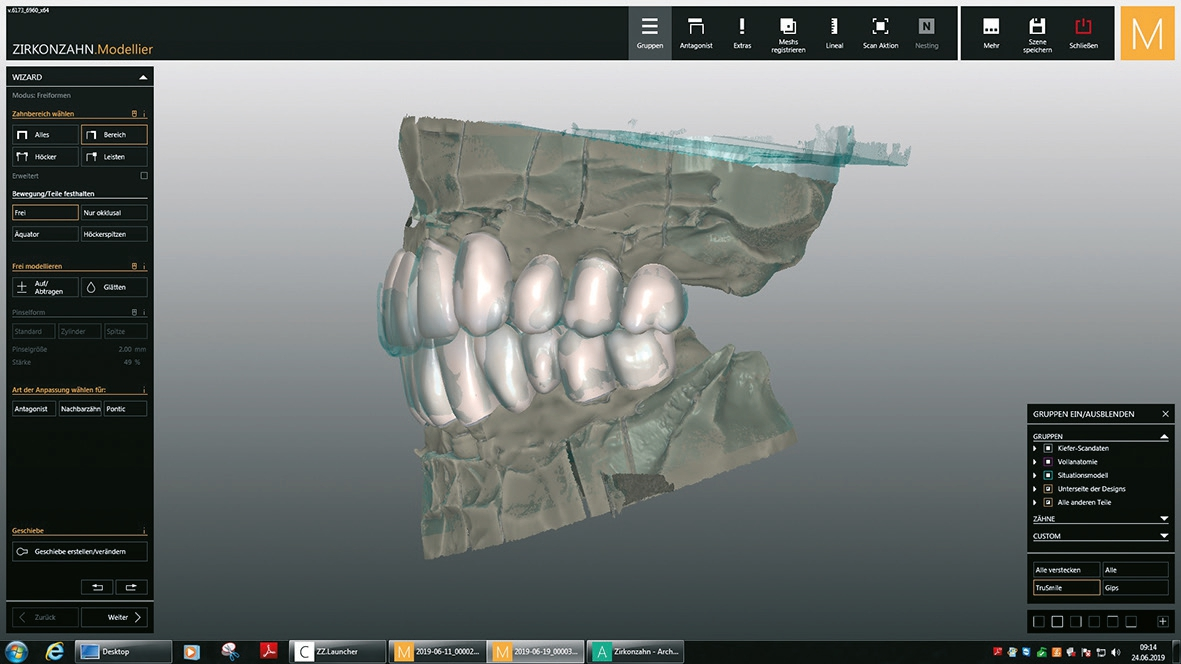The image size is (1181, 664).
Task: Select the Bereich tooth area option
Action: [114, 135]
